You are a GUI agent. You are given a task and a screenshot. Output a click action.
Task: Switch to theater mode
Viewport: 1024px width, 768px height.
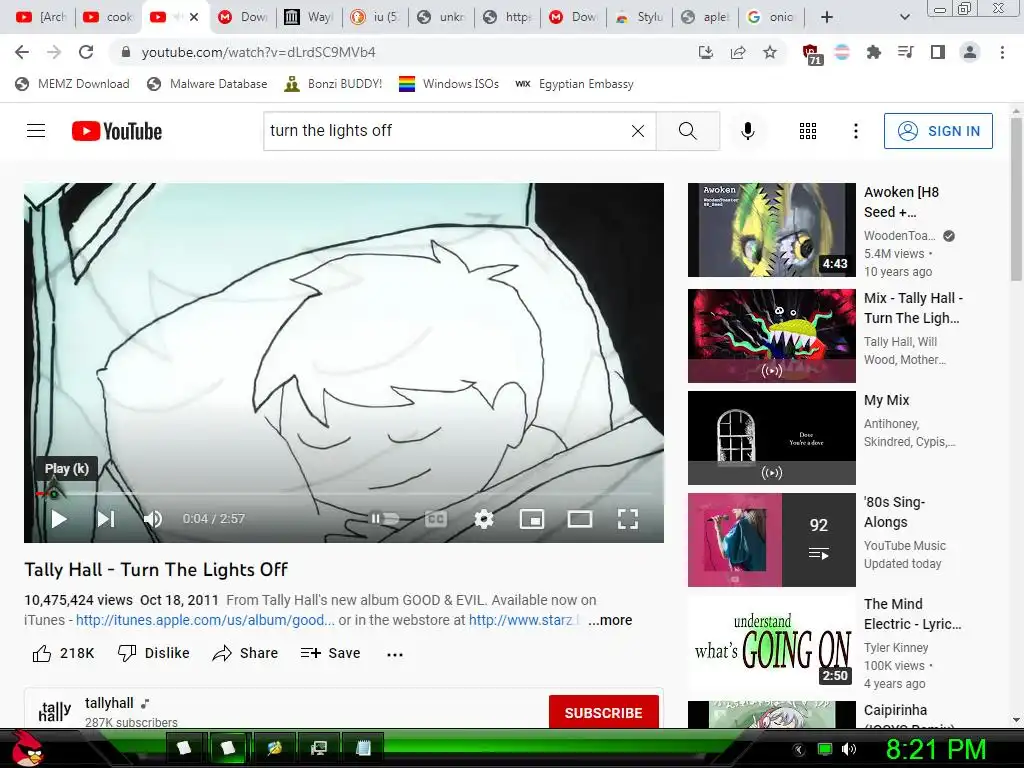(x=580, y=519)
